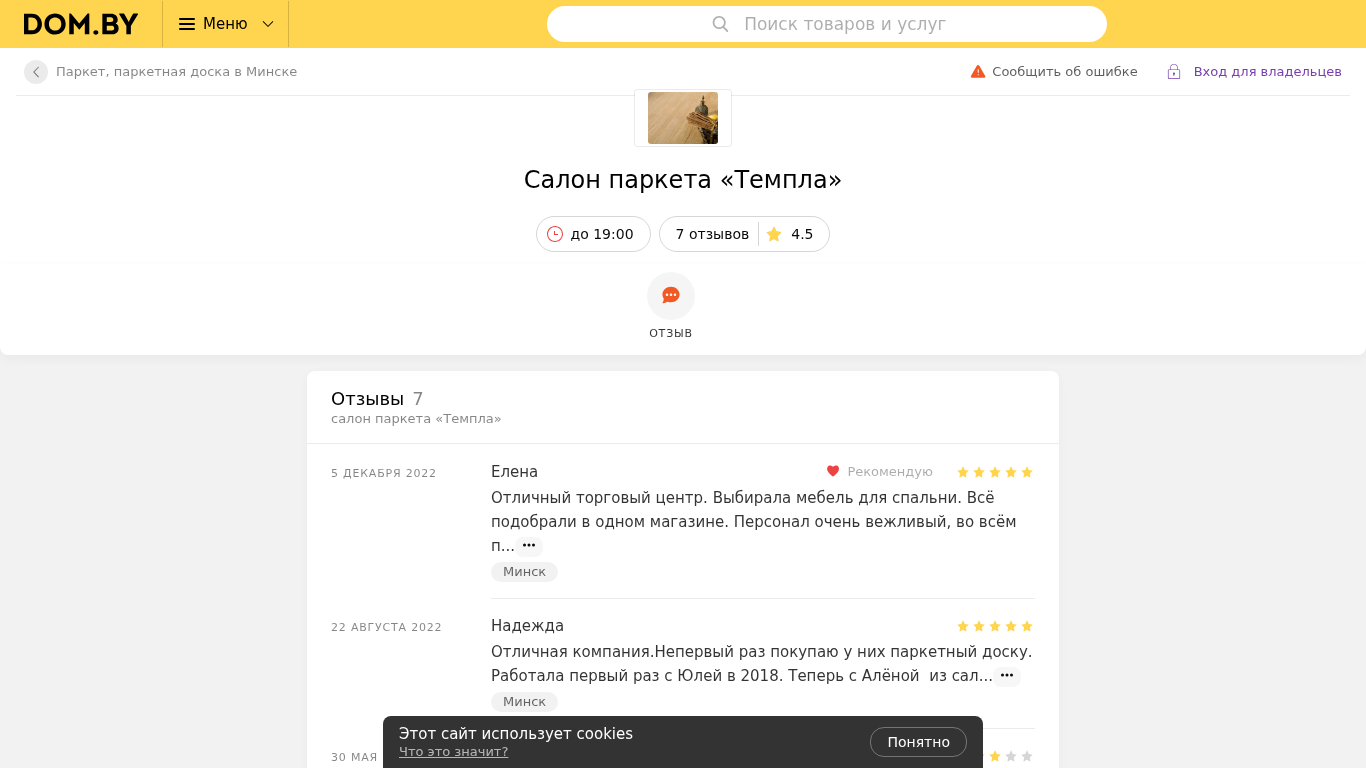
Task: Click the 7 отзывов button
Action: pyautogui.click(x=712, y=234)
